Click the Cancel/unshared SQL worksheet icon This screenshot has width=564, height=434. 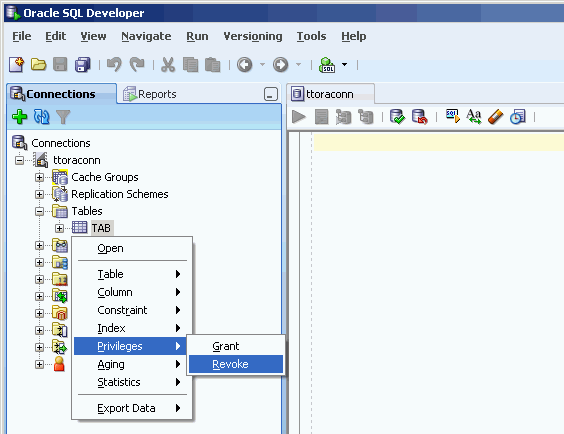pos(452,117)
